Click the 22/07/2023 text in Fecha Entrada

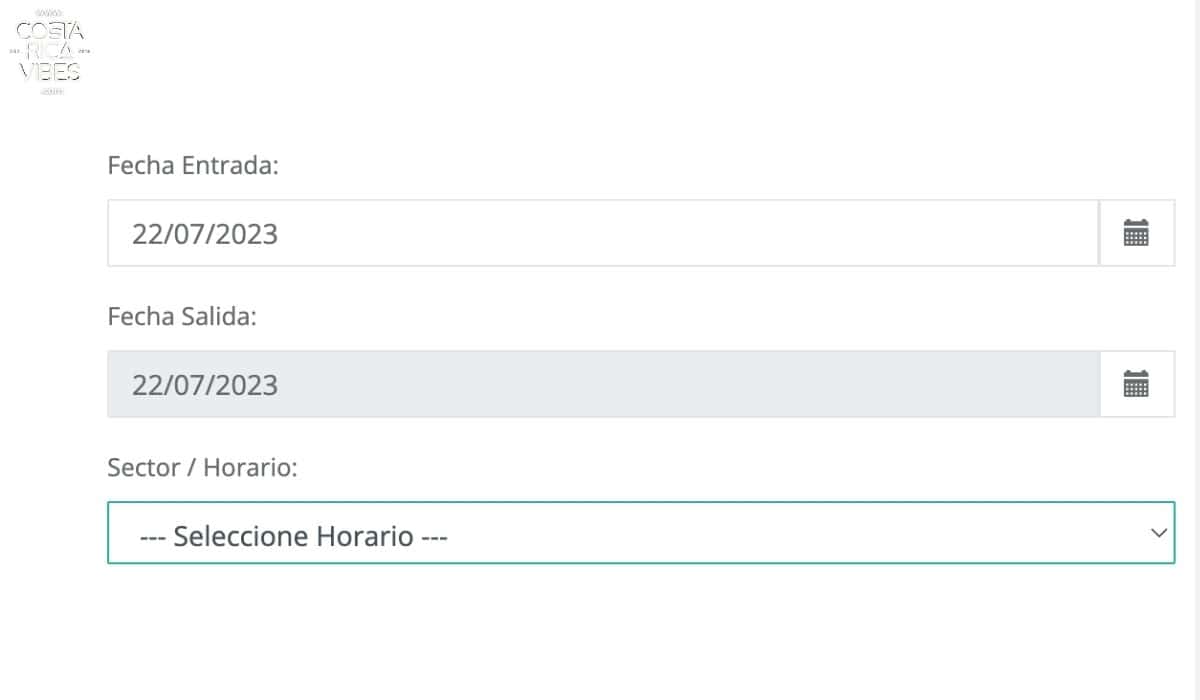(205, 235)
